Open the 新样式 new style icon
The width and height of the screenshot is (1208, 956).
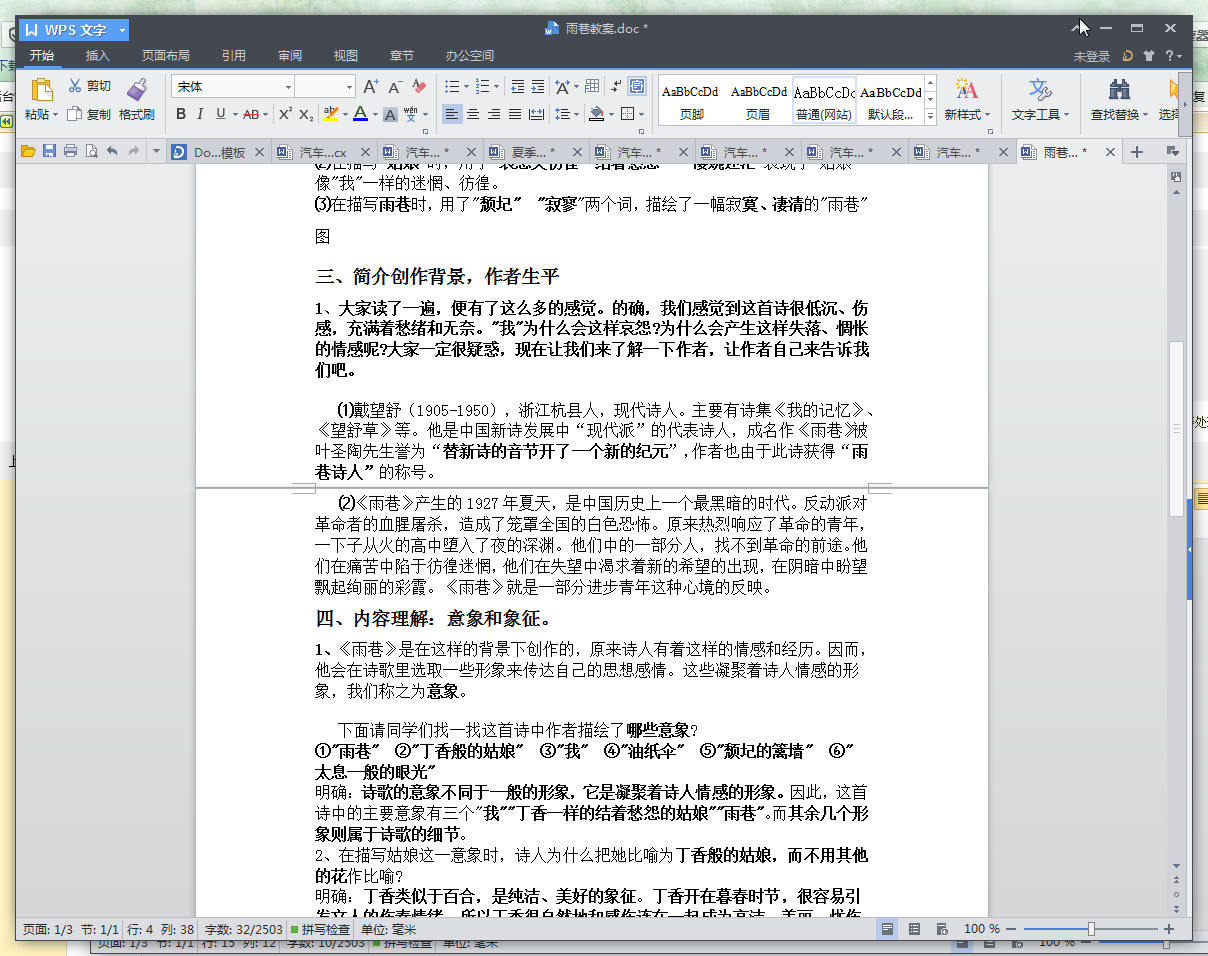pyautogui.click(x=966, y=89)
